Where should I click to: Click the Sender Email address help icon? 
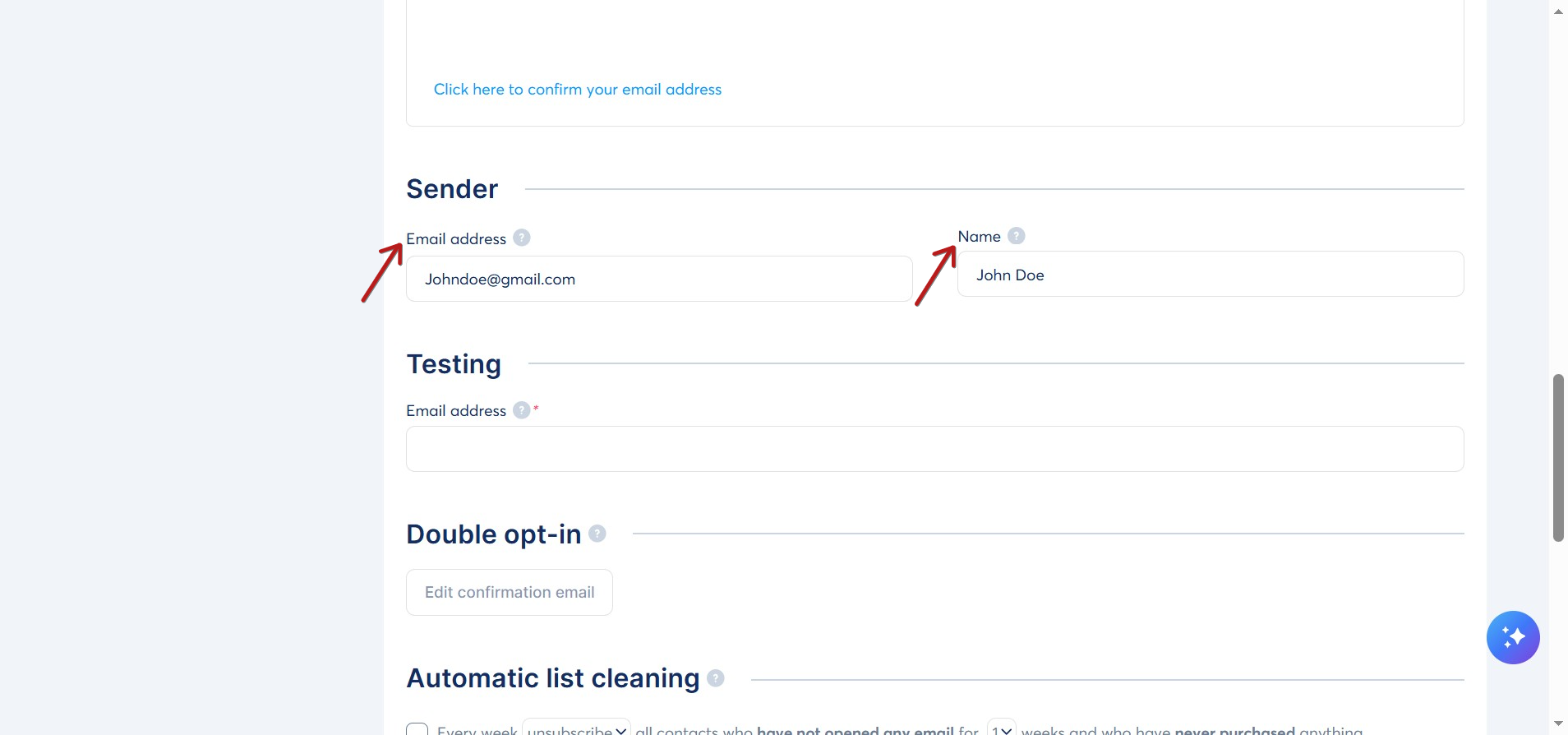click(522, 238)
